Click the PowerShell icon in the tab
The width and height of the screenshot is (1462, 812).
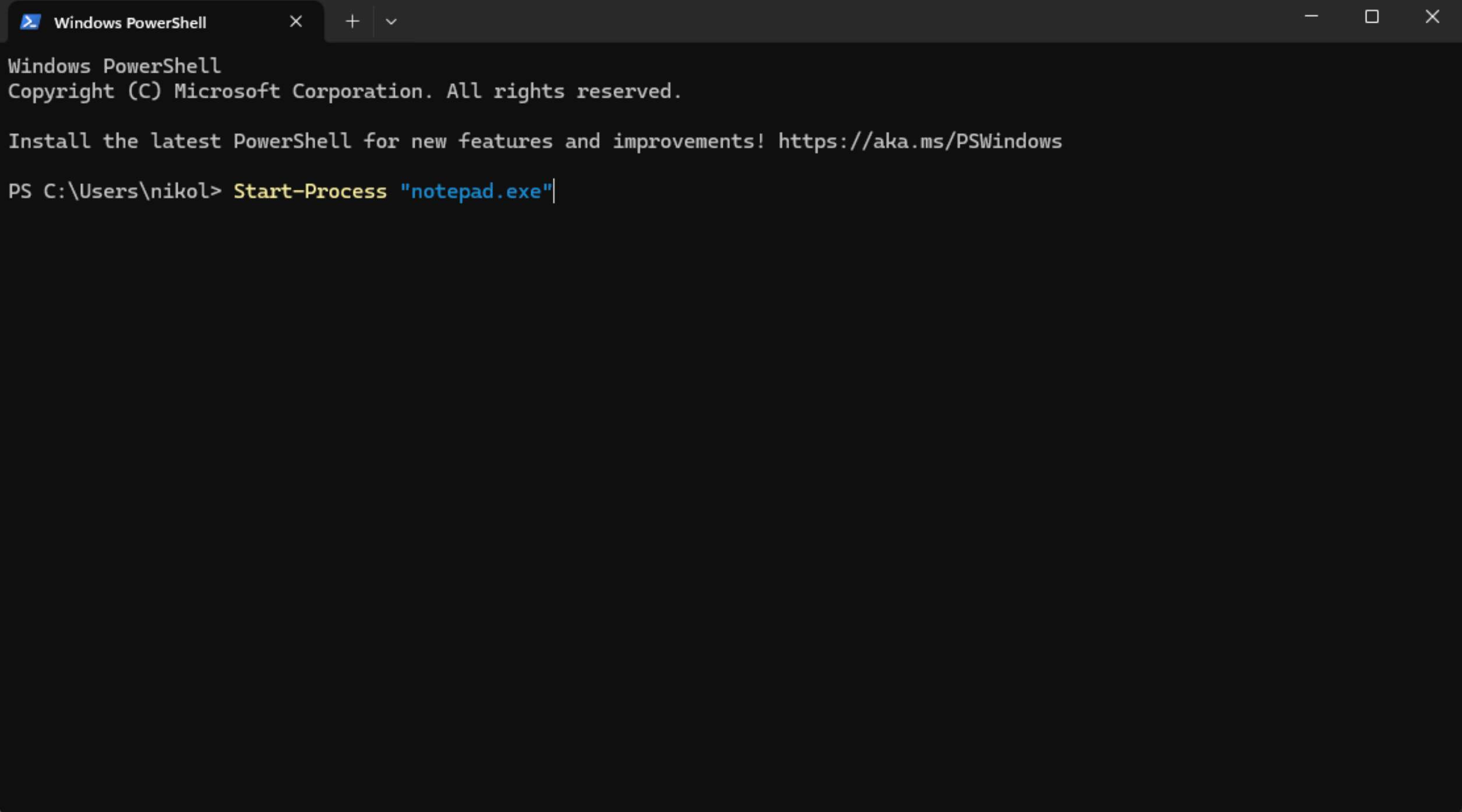pos(30,22)
